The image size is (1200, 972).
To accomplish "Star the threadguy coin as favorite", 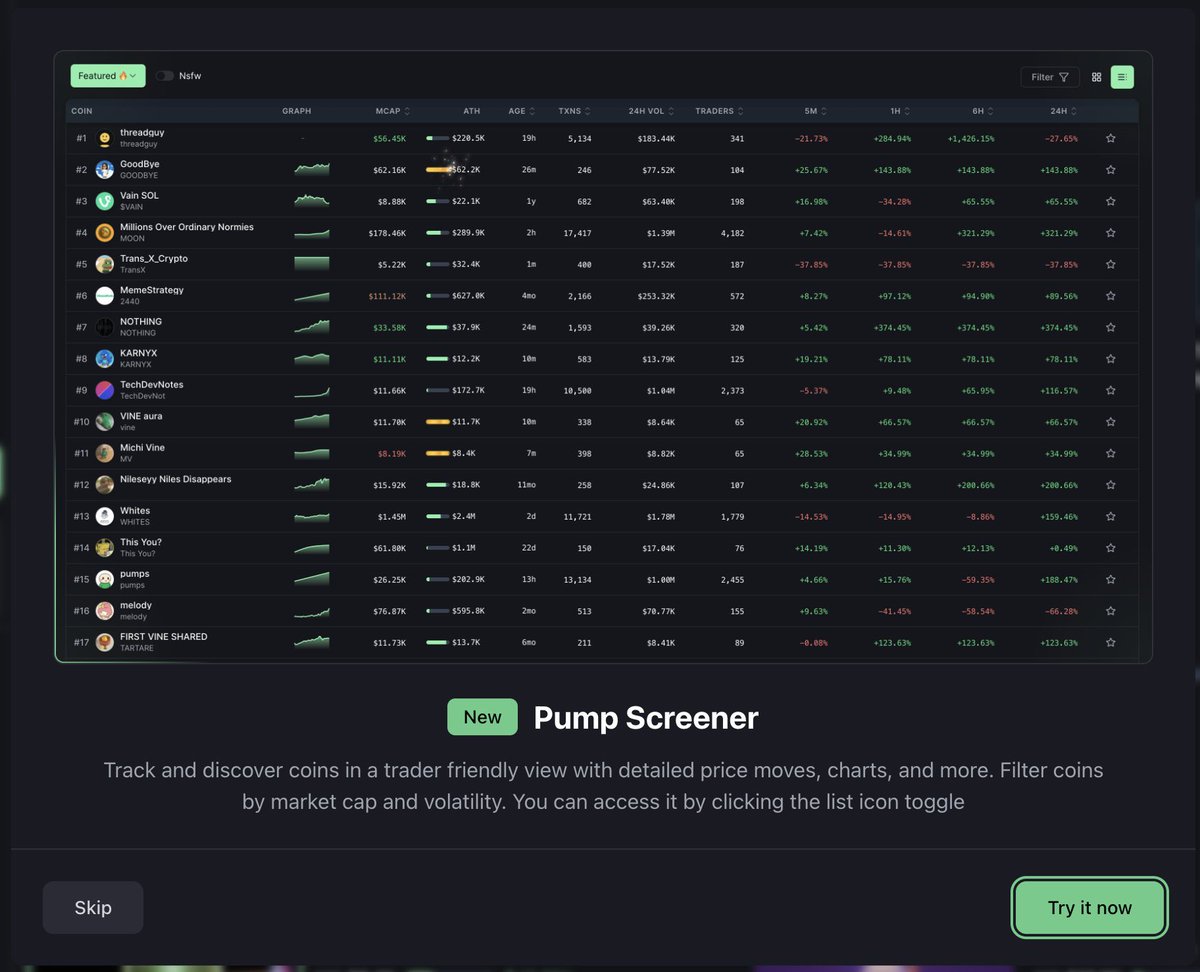I will [x=1110, y=139].
